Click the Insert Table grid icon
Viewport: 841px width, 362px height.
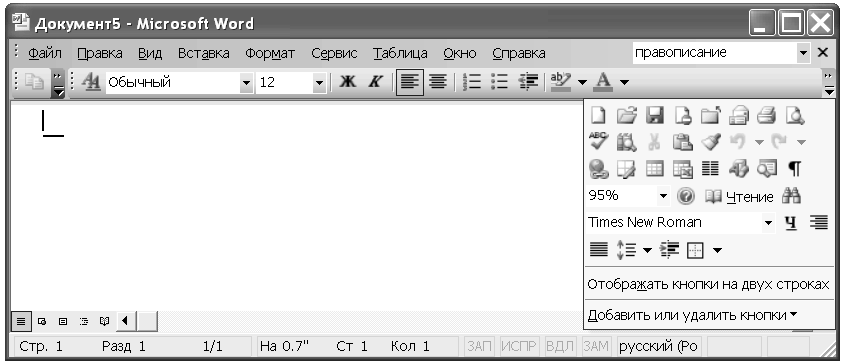[654, 169]
